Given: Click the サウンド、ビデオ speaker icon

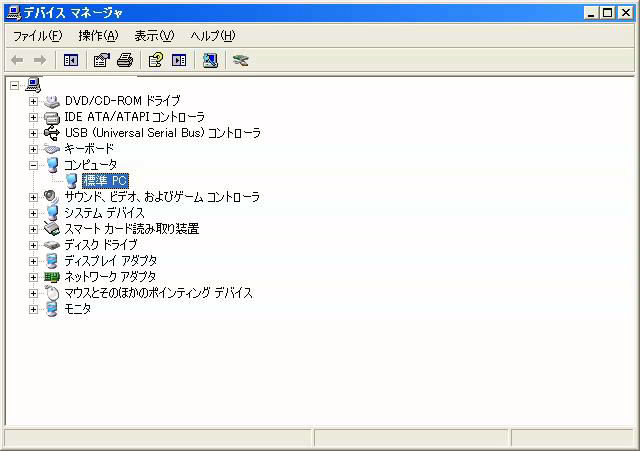Looking at the screenshot, I should coord(52,197).
